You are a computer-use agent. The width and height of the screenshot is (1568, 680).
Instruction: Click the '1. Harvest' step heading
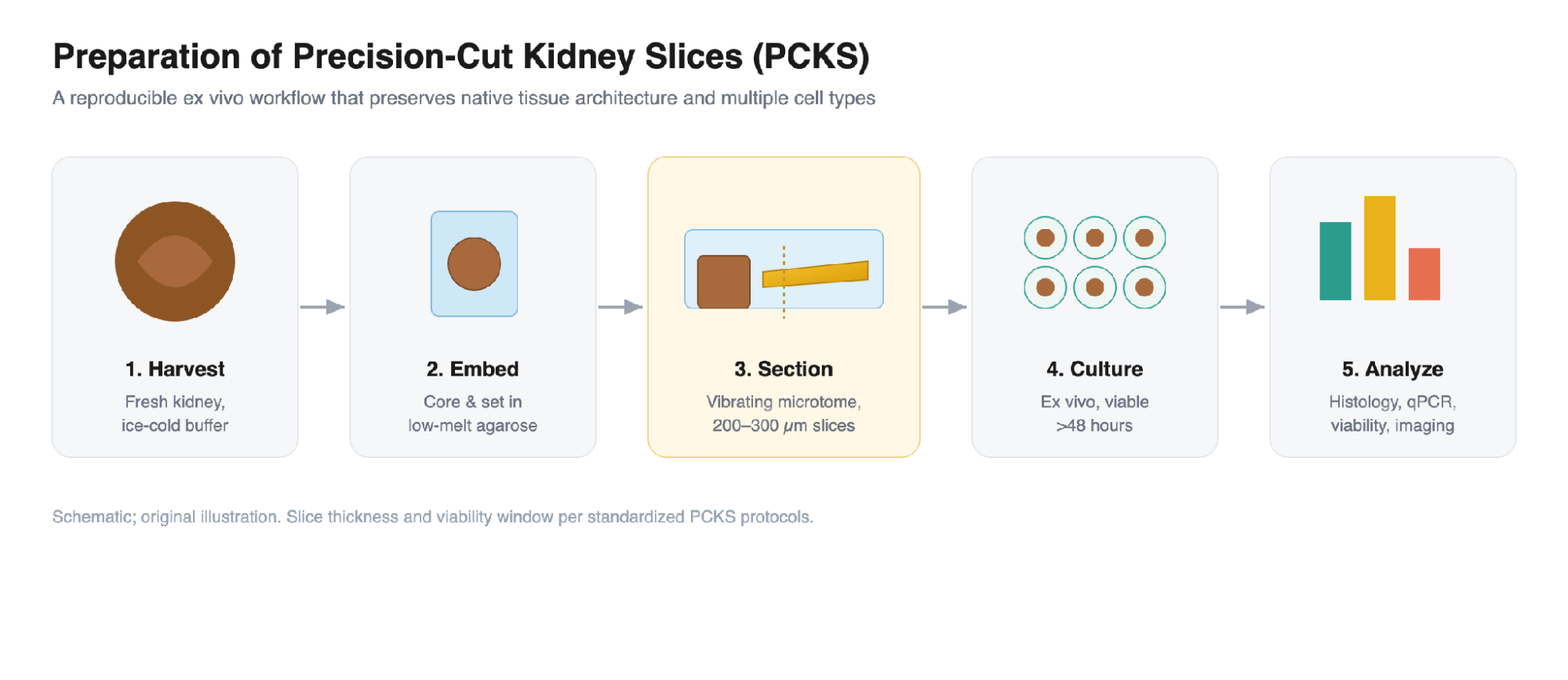click(x=175, y=369)
